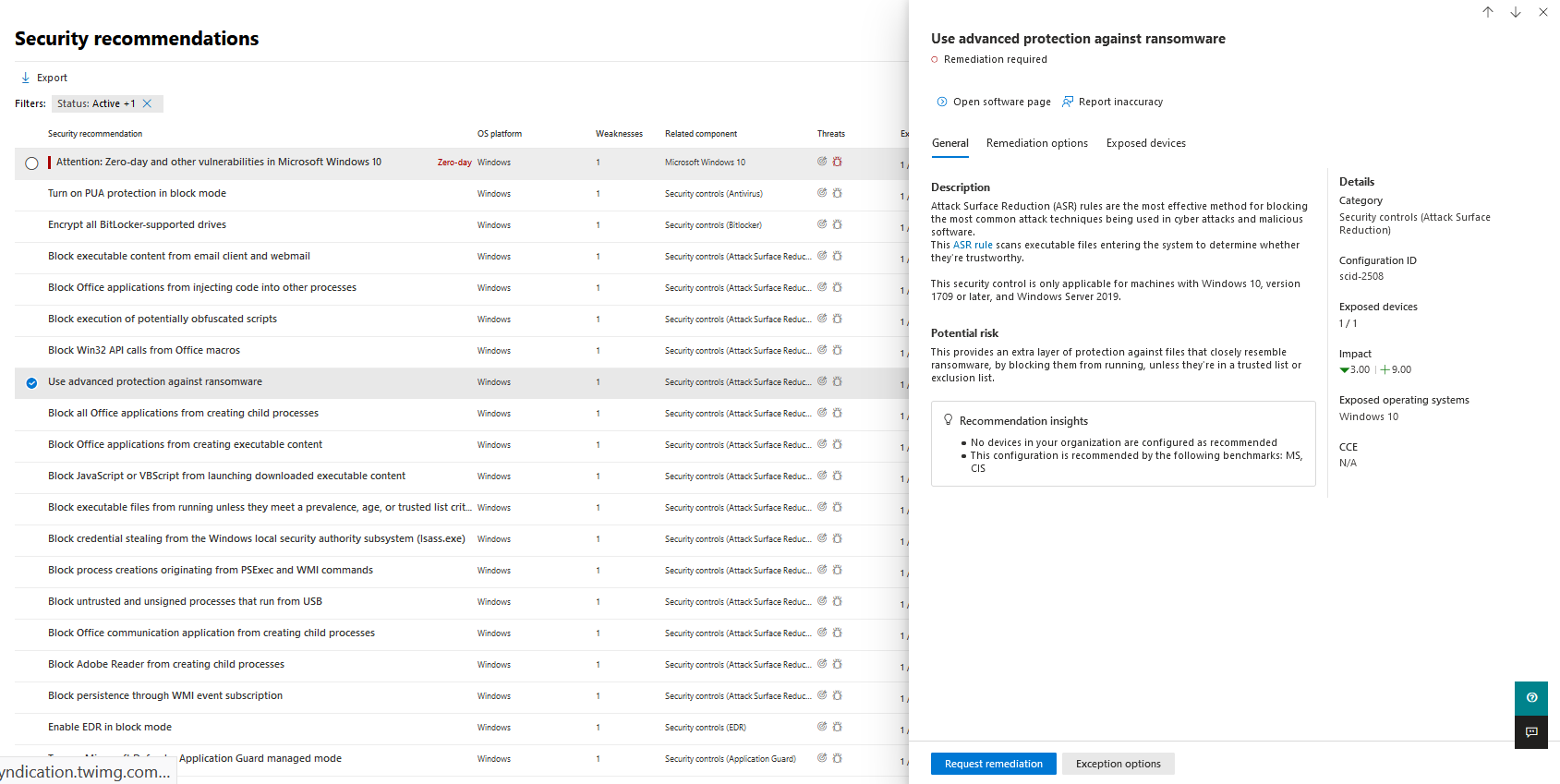1560x784 pixels.
Task: Open the feedback chat icon
Action: click(1531, 732)
